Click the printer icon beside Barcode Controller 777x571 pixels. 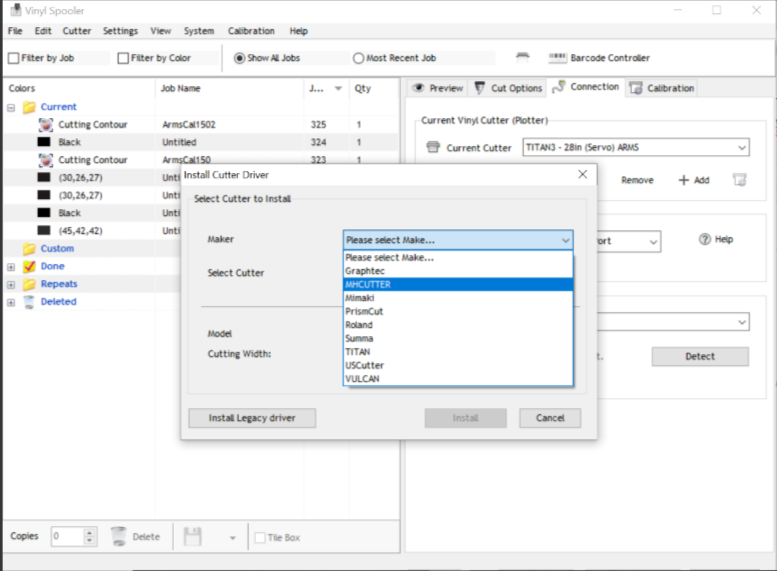(522, 57)
